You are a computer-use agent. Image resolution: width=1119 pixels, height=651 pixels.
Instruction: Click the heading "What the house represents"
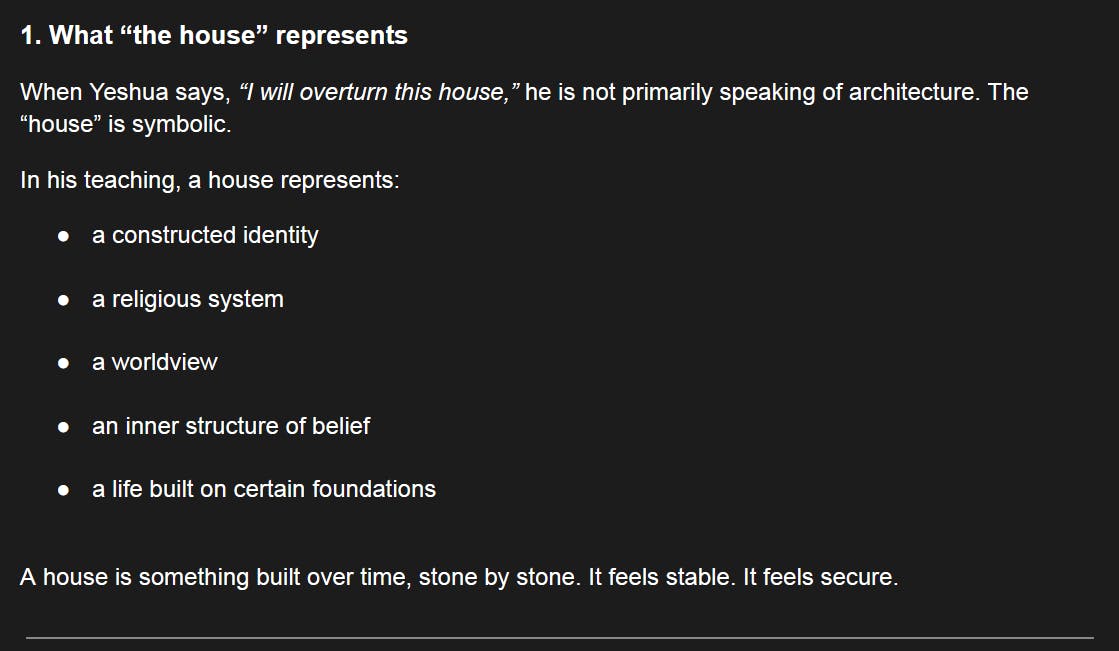pyautogui.click(x=214, y=36)
